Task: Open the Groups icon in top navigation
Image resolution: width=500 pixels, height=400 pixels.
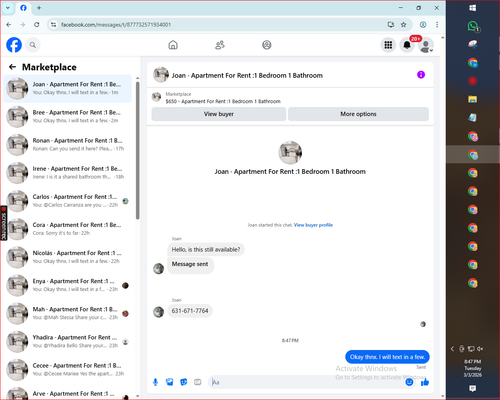Action: [267, 45]
